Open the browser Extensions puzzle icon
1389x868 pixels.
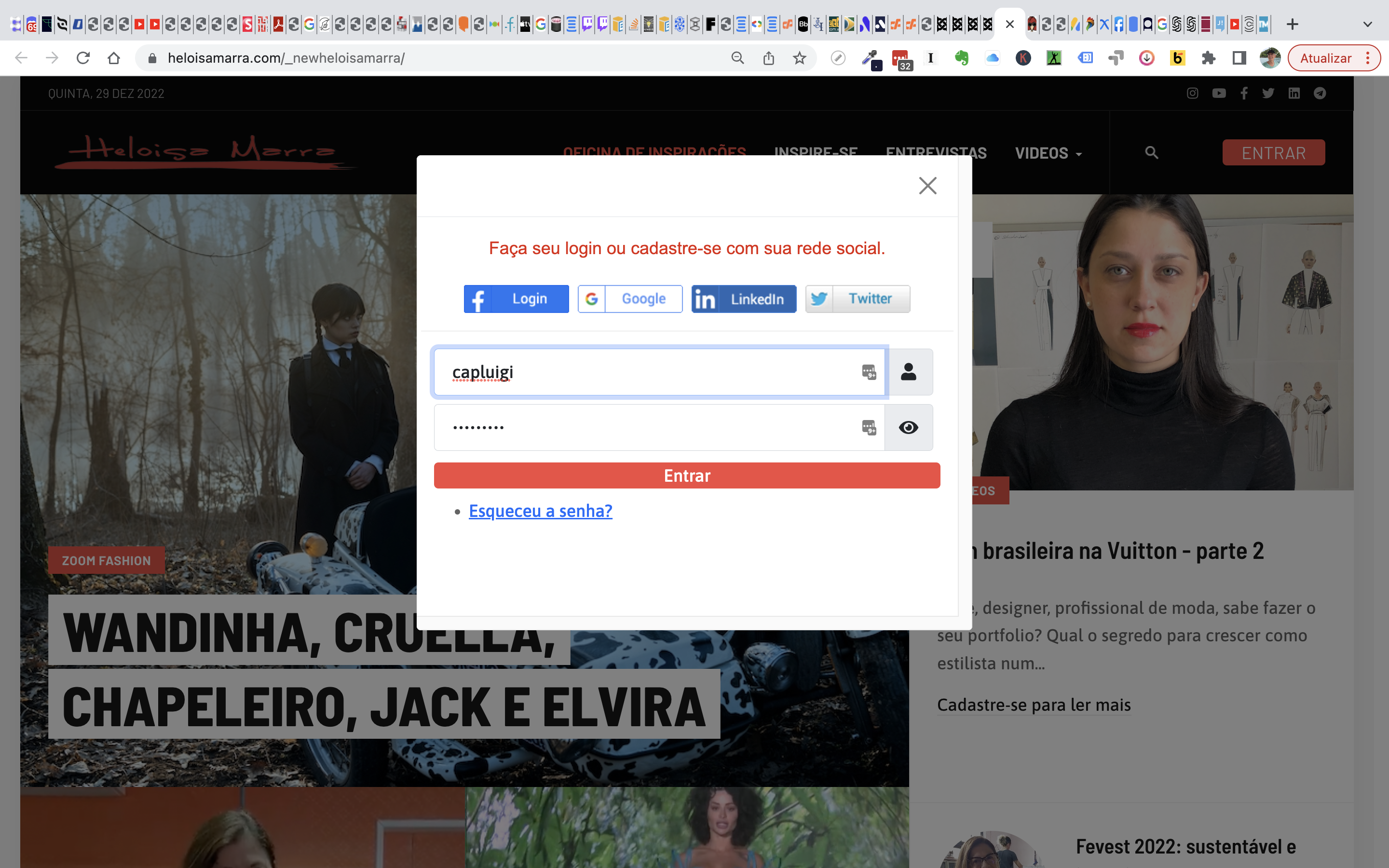point(1208,58)
